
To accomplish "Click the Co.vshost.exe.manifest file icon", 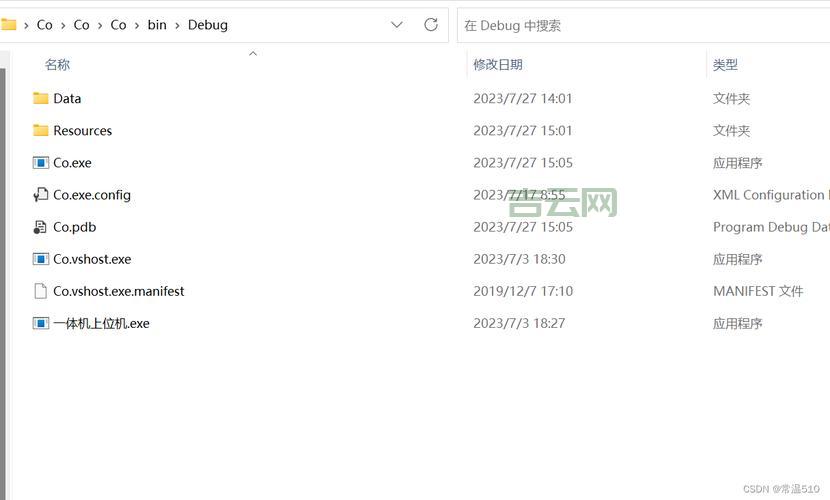I will coord(41,291).
